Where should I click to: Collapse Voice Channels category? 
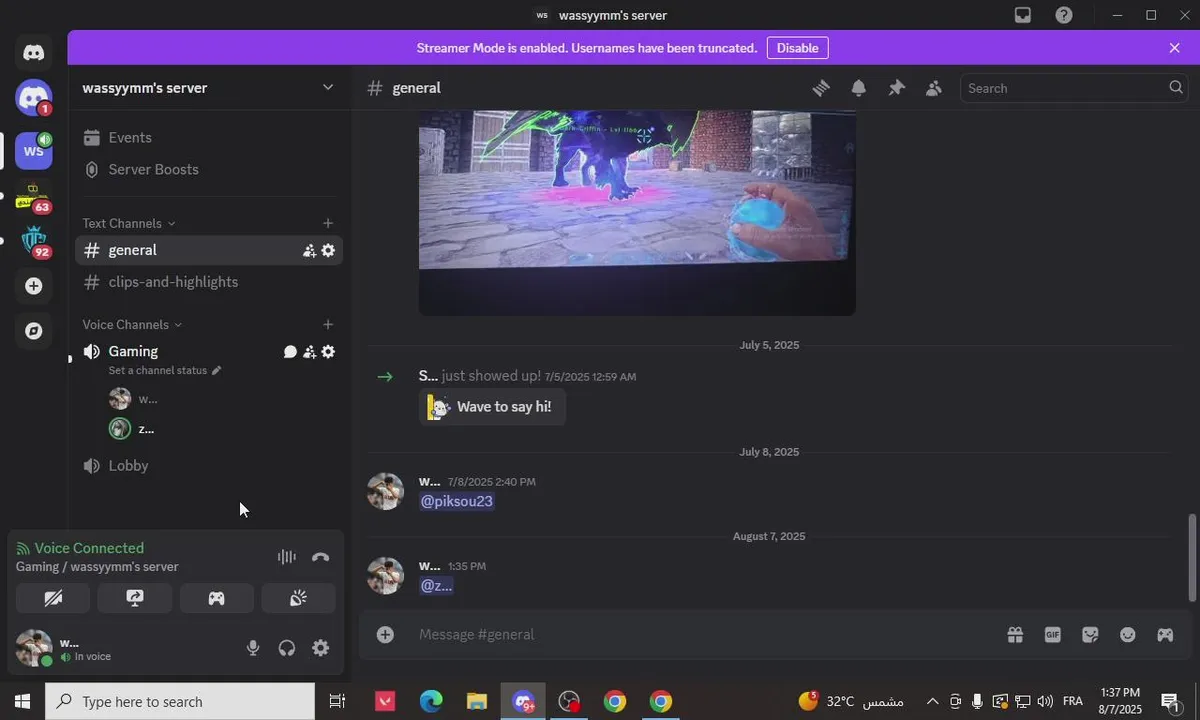132,324
